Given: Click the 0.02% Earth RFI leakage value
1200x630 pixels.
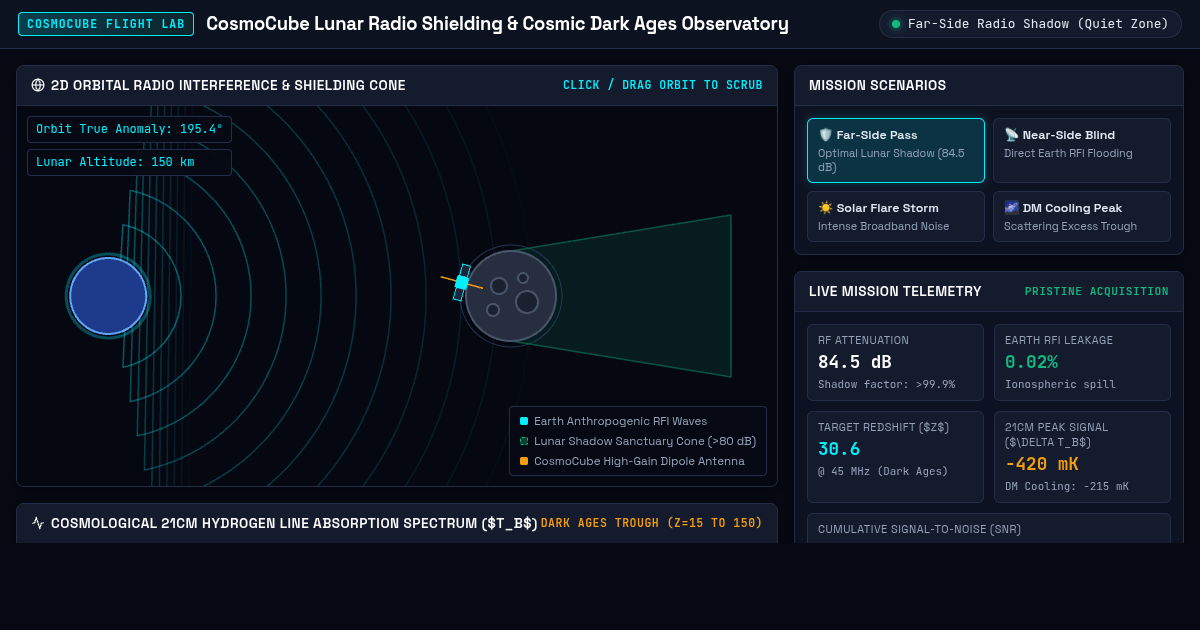Looking at the screenshot, I should tap(1031, 362).
